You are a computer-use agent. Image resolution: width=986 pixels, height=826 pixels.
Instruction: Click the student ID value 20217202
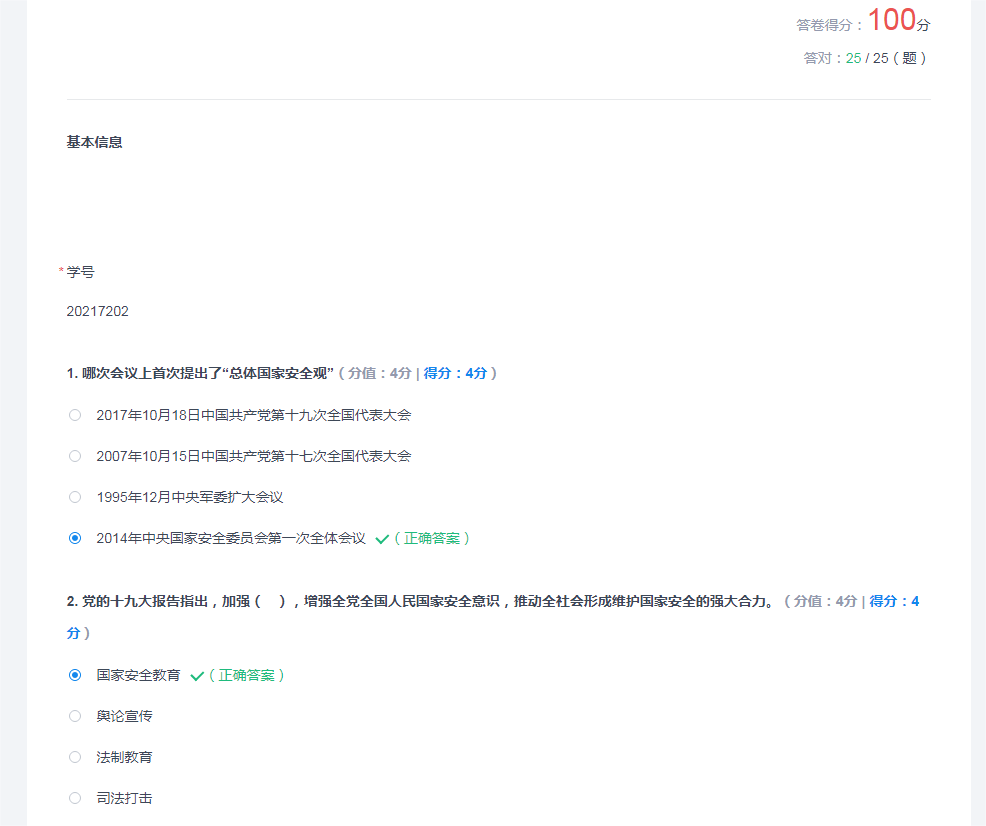(97, 311)
